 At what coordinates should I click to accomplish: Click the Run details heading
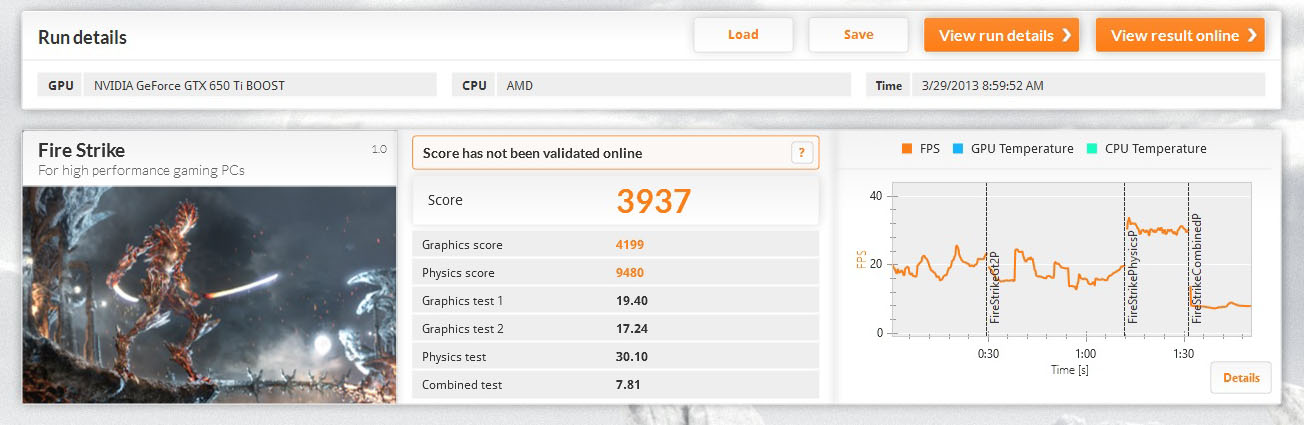point(82,38)
